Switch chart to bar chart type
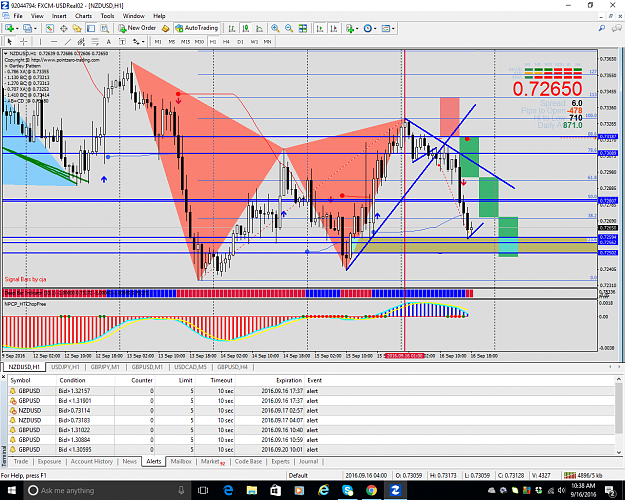The width and height of the screenshot is (625, 500). coord(232,28)
